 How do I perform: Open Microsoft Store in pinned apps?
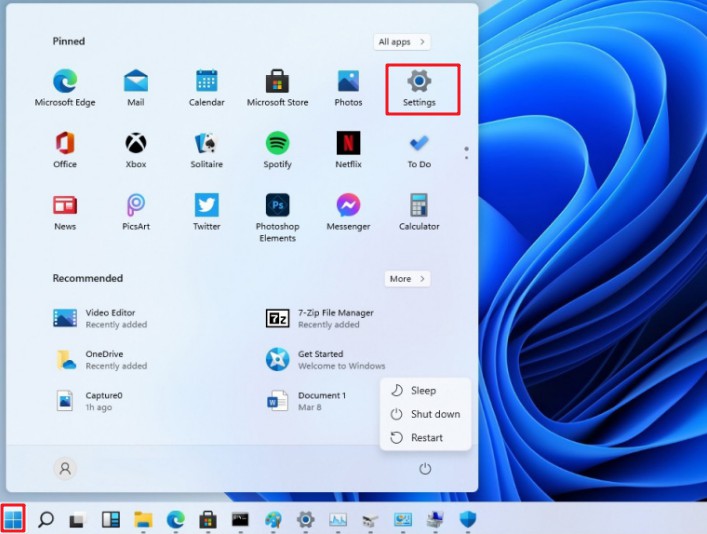pos(277,88)
